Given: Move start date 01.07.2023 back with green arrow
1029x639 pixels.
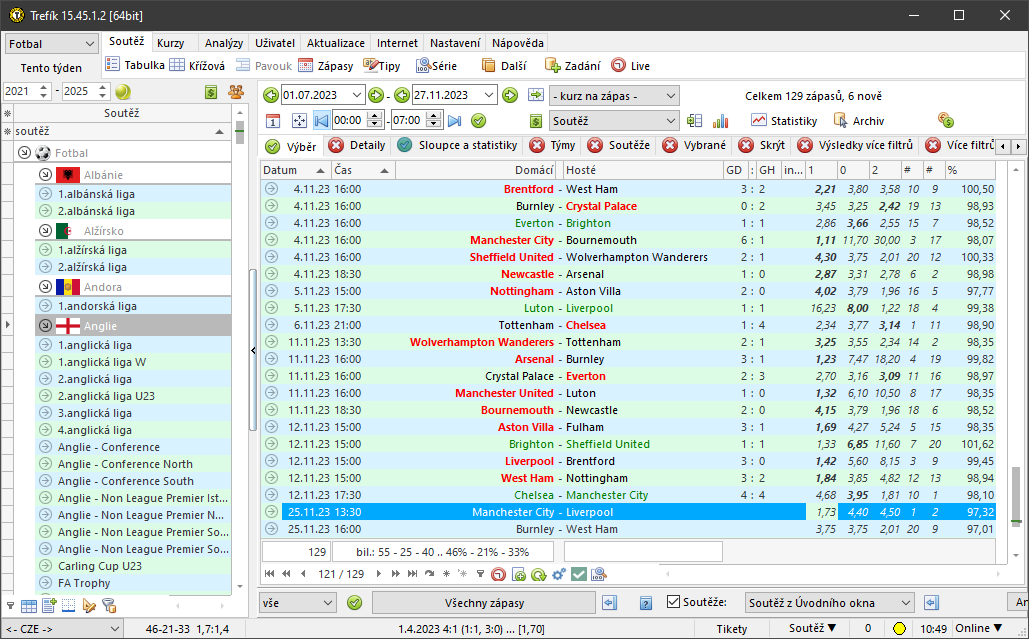Looking at the screenshot, I should (270, 96).
